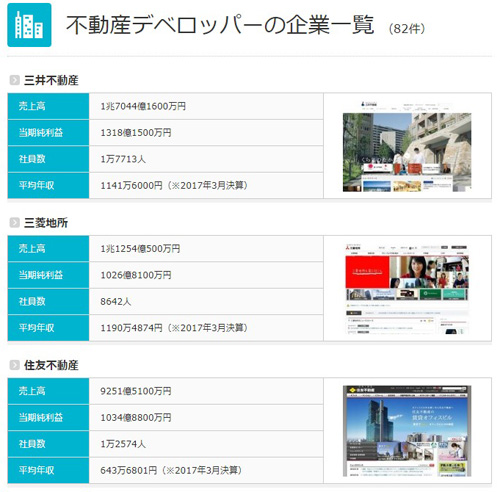Select 住友不動産 平均年収 header cell

(48, 470)
